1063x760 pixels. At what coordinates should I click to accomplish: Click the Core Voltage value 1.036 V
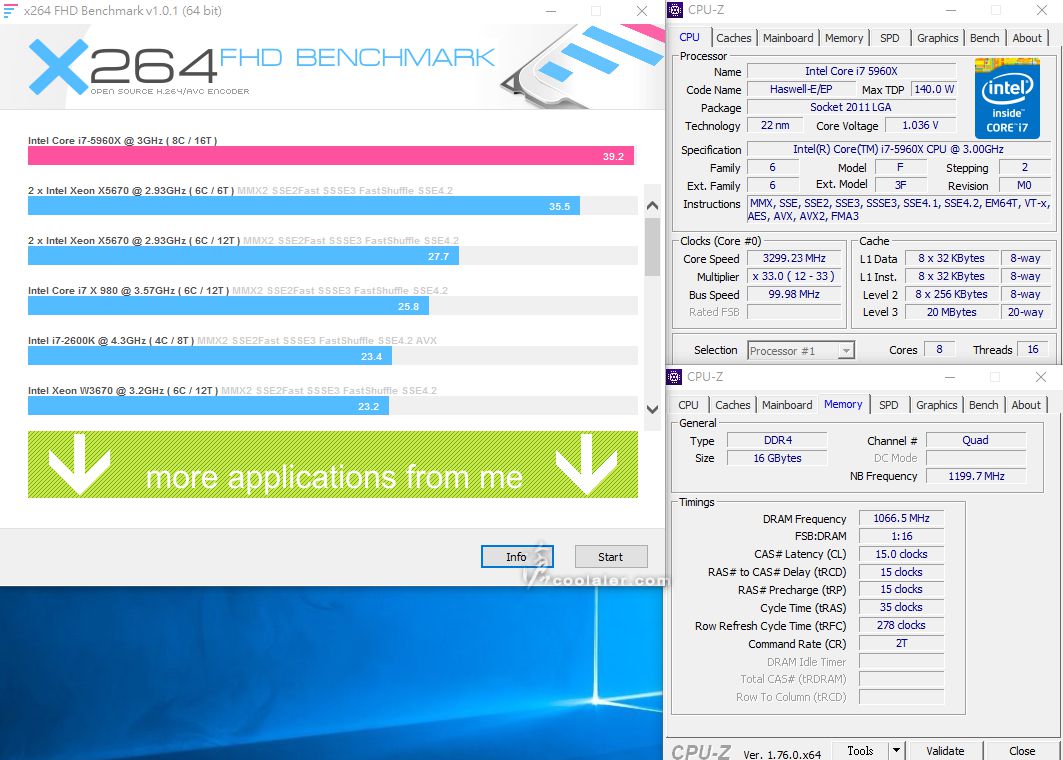pos(920,125)
